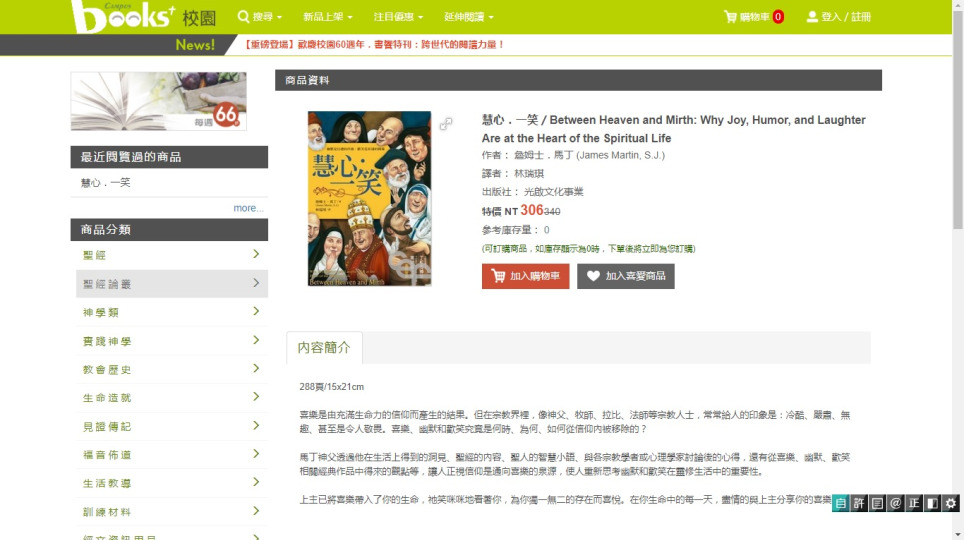Image resolution: width=964 pixels, height=540 pixels.
Task: Click the 許 icon in bottom-right toolbar
Action: (859, 504)
